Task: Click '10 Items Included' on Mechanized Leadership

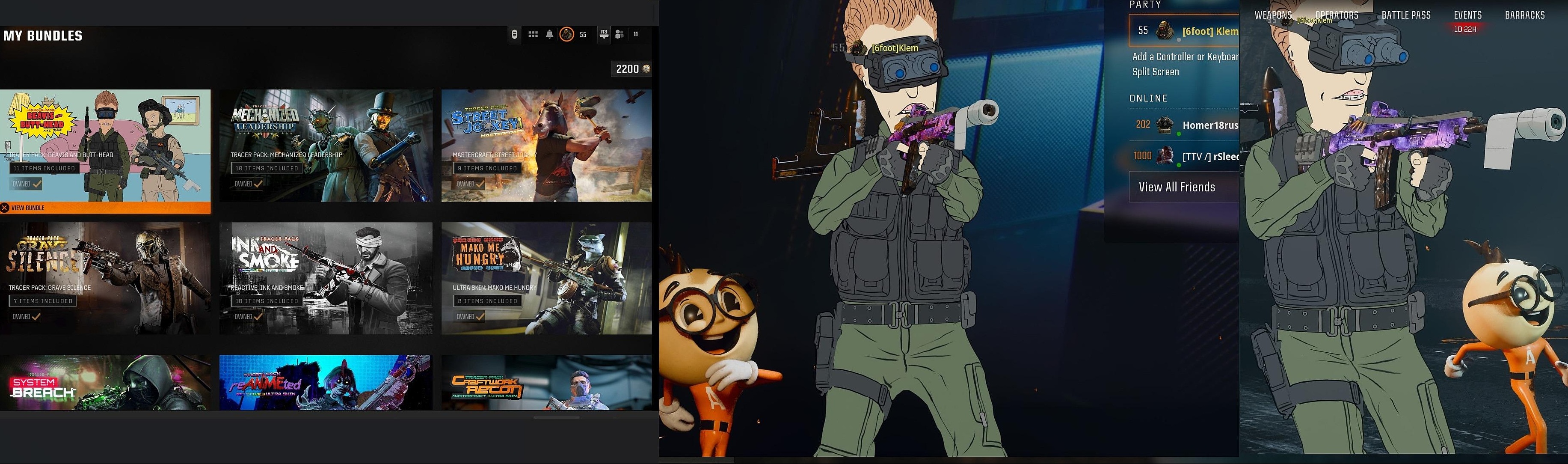Action: click(267, 169)
